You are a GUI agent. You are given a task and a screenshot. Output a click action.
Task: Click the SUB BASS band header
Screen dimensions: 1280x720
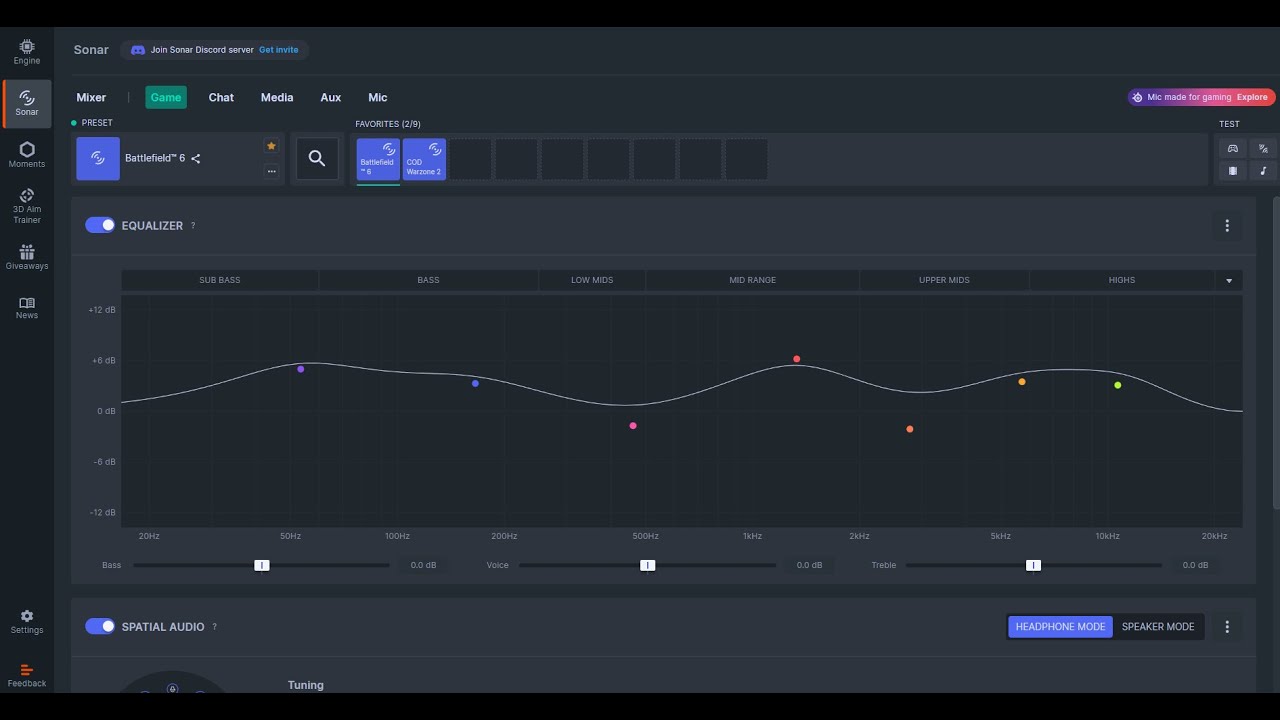coord(220,280)
